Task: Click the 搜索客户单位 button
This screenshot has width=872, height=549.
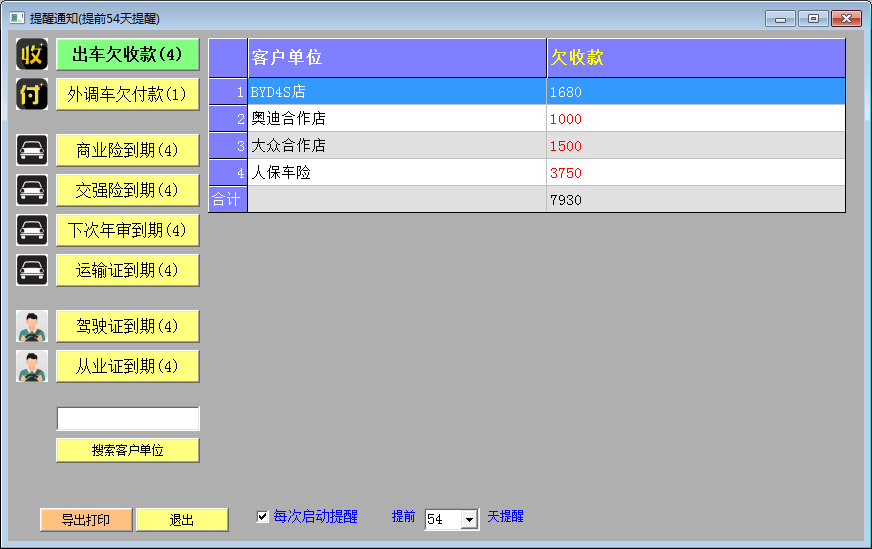Action: [127, 450]
